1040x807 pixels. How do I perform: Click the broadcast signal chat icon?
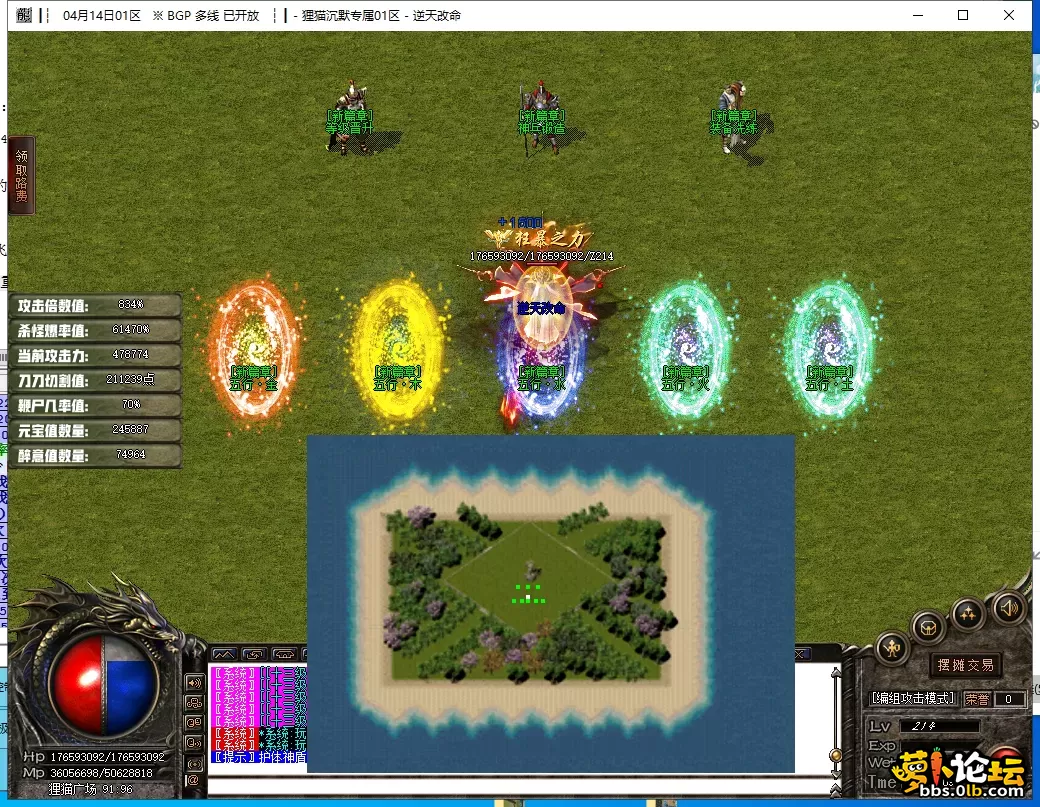(194, 763)
